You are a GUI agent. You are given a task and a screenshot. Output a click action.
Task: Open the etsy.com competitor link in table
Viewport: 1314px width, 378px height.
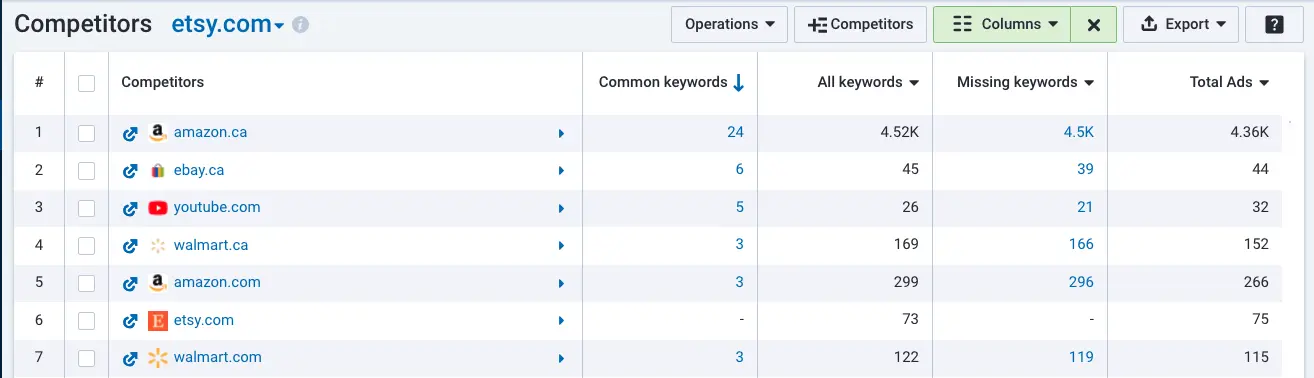(x=204, y=320)
